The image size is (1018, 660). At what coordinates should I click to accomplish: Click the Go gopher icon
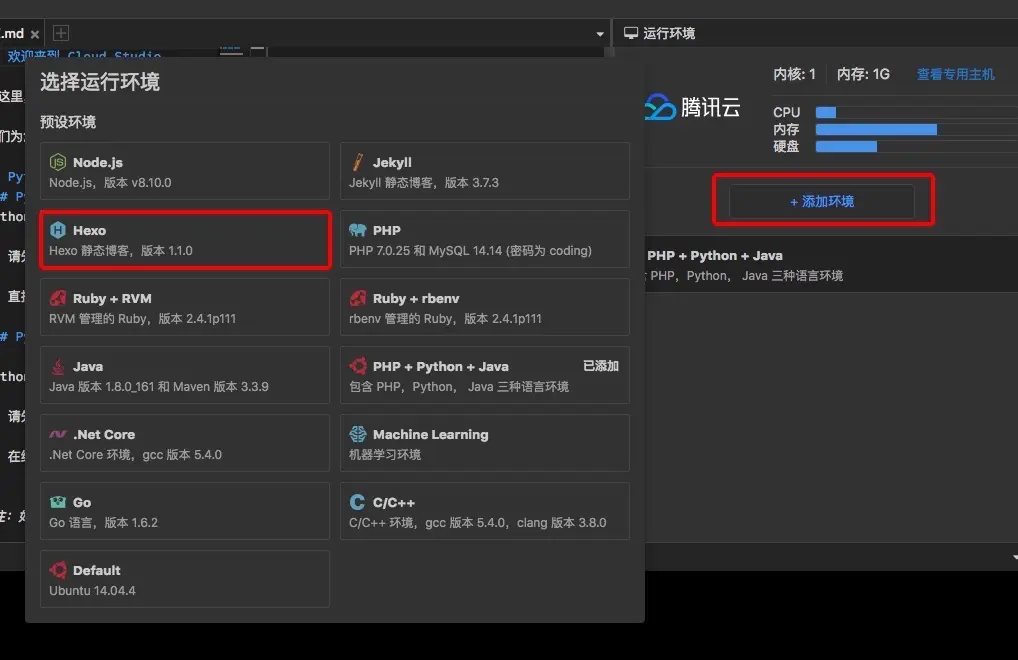[58, 502]
